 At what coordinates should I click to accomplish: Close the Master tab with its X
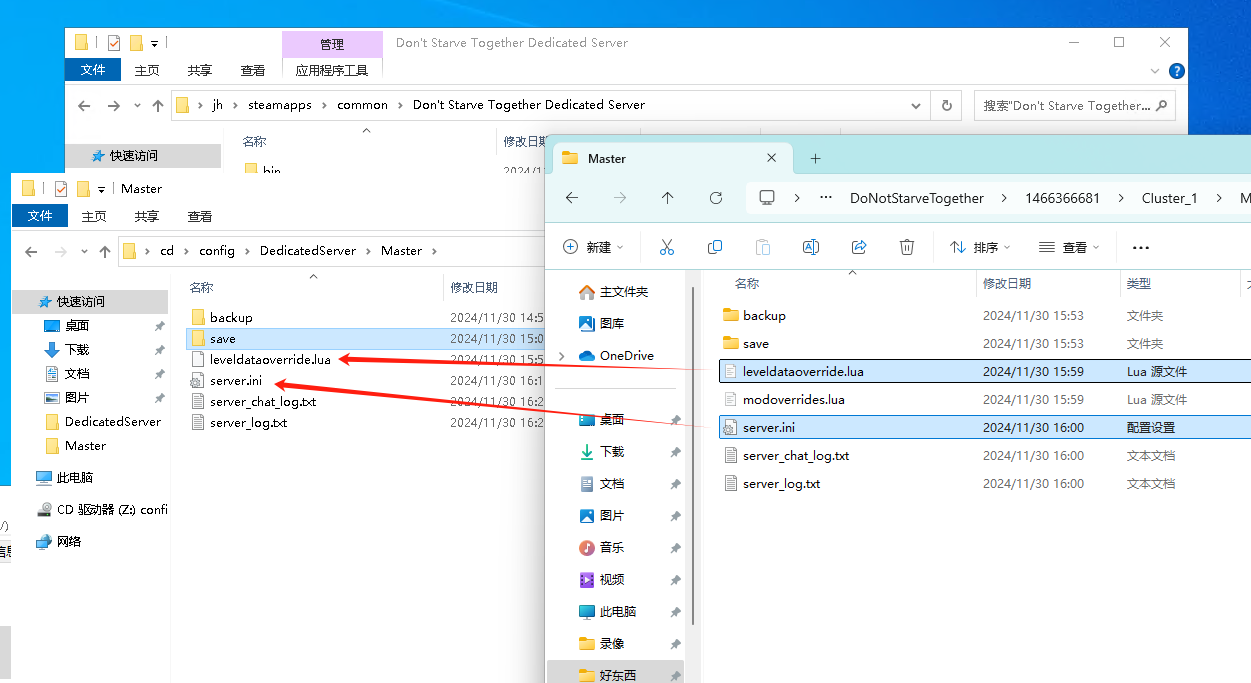(772, 158)
